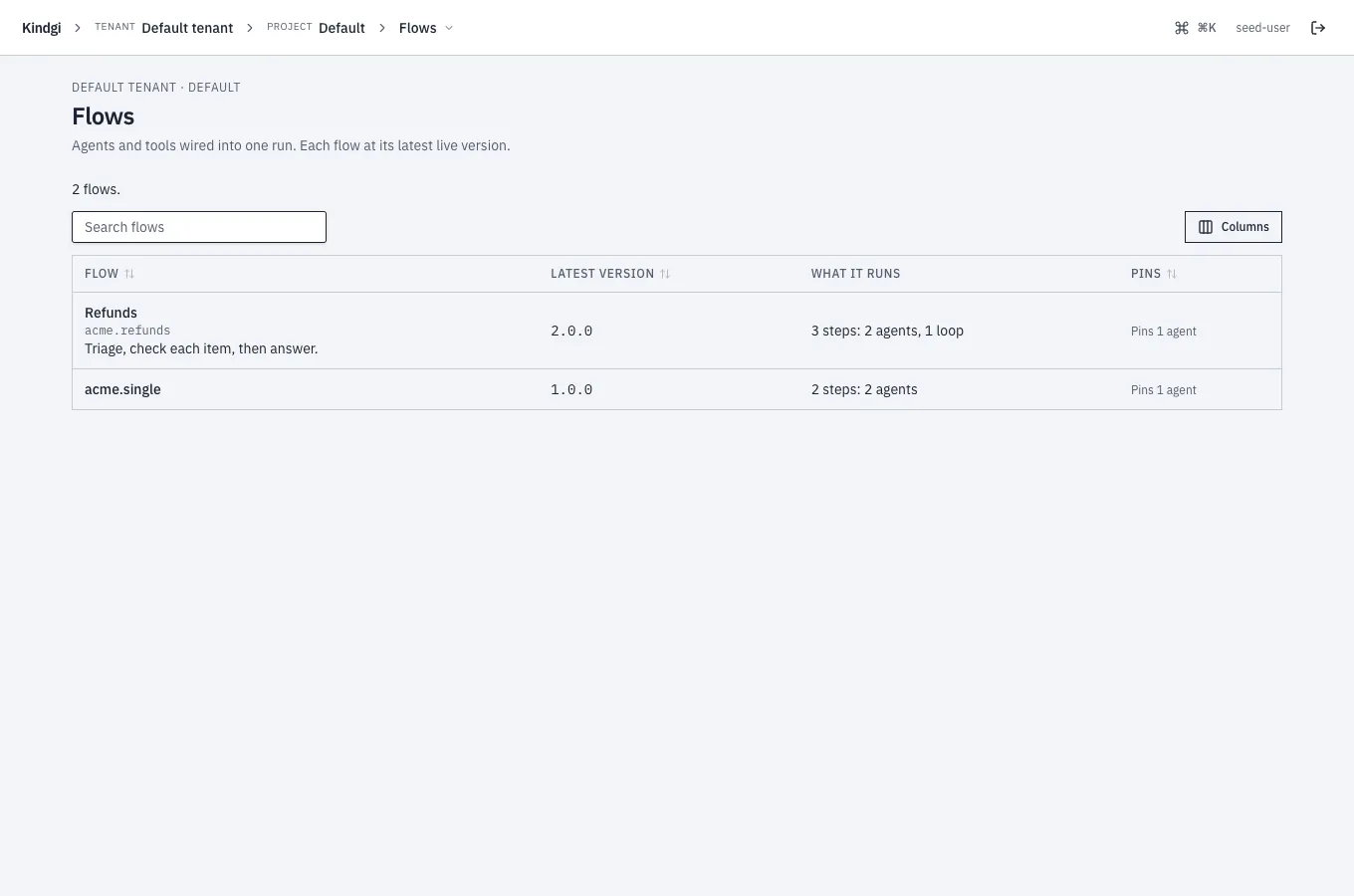Click the 'What it runs' column header
The width and height of the screenshot is (1354, 896).
tap(855, 274)
